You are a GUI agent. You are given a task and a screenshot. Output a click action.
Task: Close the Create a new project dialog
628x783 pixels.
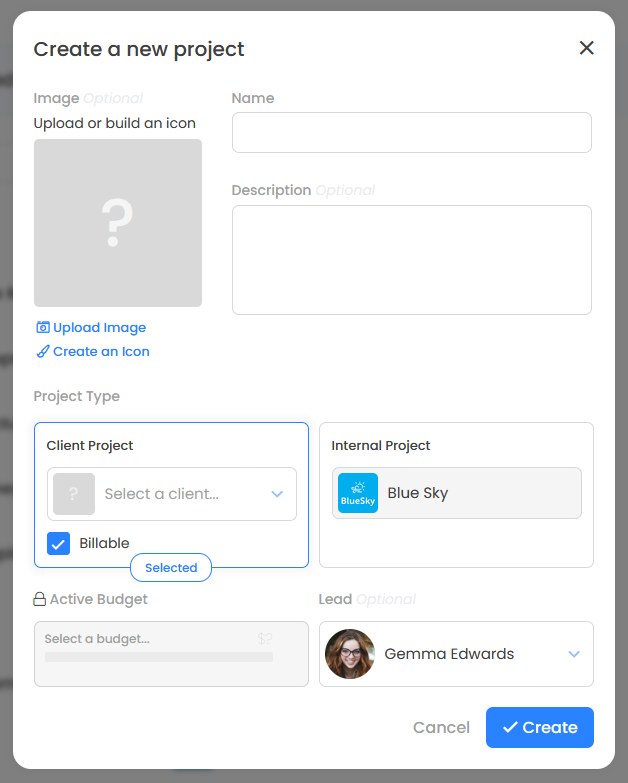[x=587, y=48]
